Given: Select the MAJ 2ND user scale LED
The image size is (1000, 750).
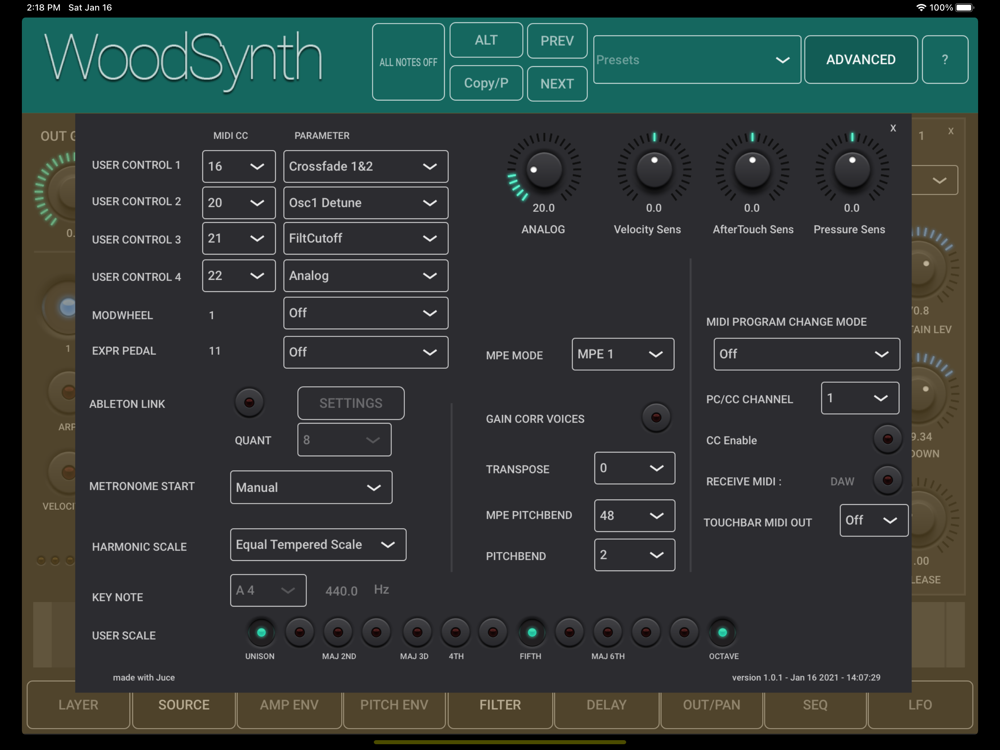Looking at the screenshot, I should click(338, 632).
